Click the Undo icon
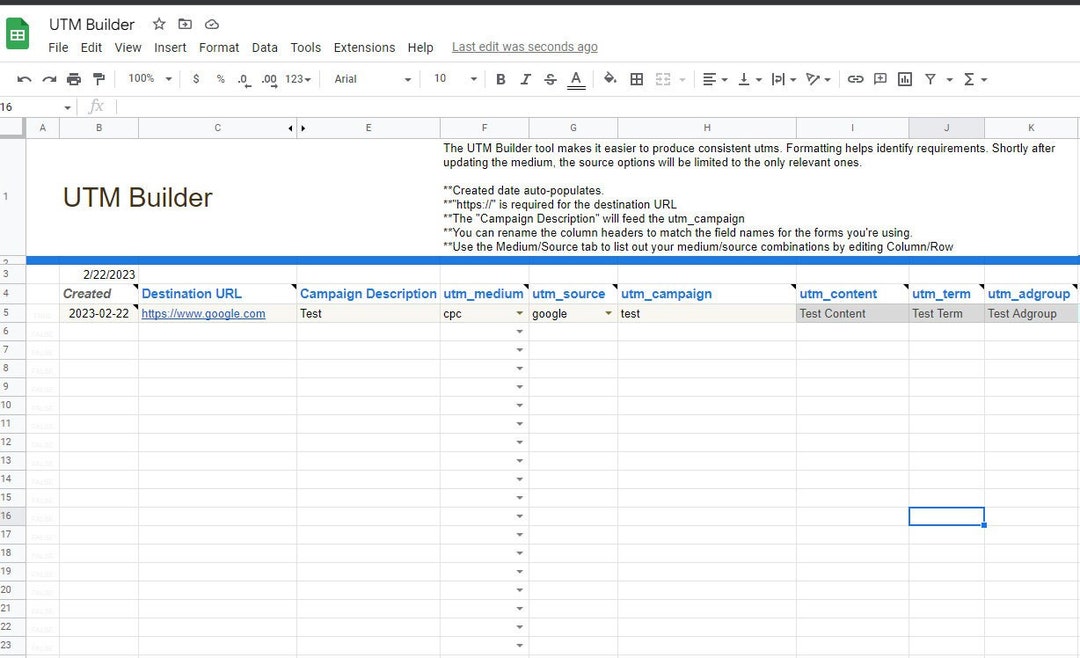The image size is (1080, 658). click(x=24, y=79)
